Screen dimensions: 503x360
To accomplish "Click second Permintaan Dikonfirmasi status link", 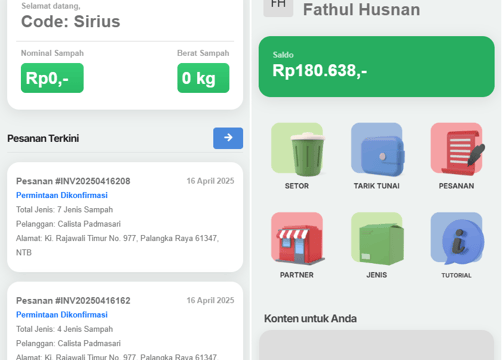I will coord(62,315).
